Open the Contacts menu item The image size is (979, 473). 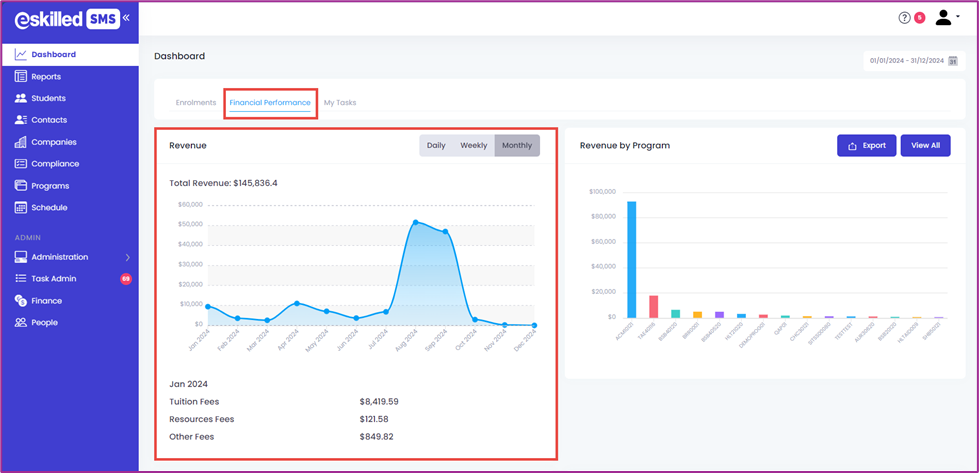49,120
